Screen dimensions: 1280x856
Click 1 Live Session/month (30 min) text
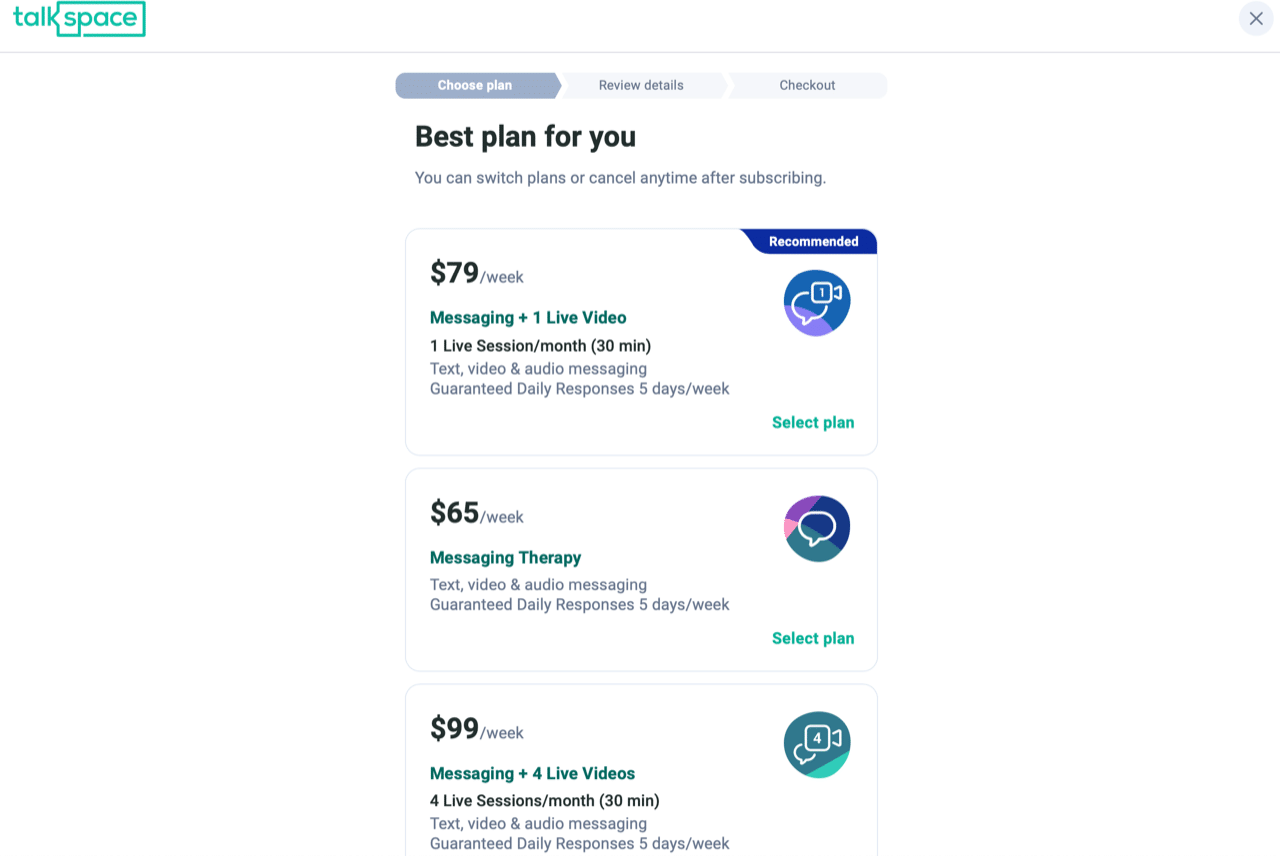point(540,346)
